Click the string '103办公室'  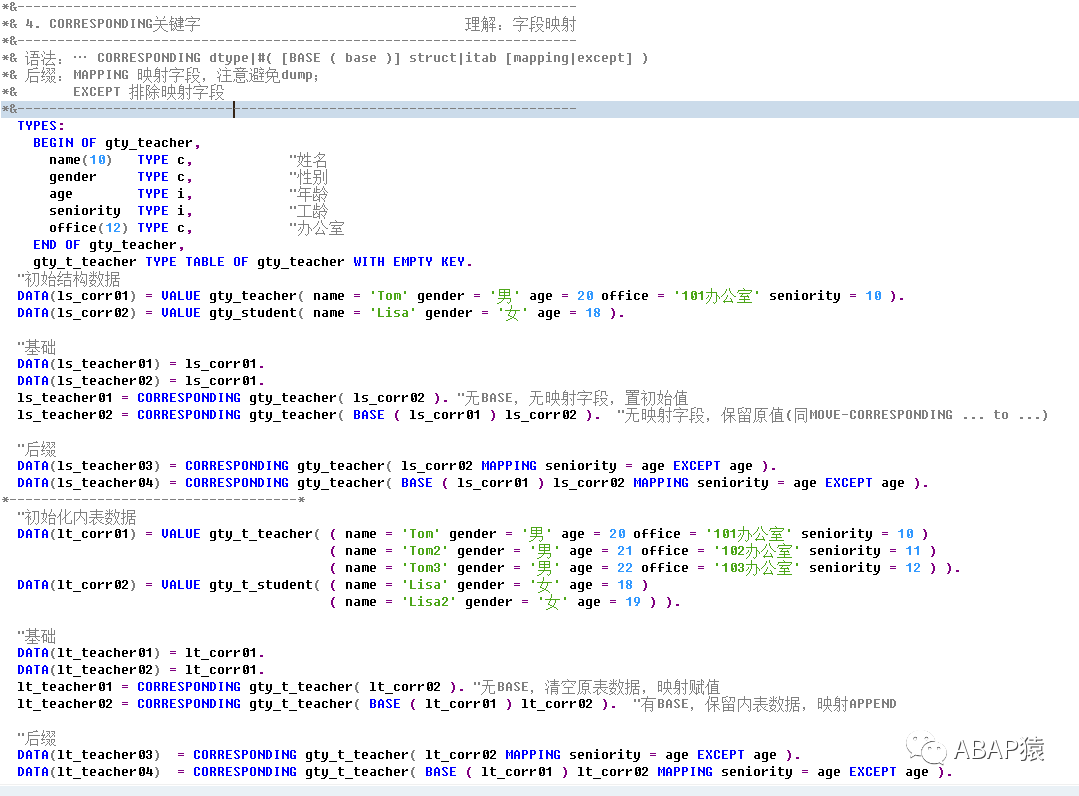(x=757, y=568)
